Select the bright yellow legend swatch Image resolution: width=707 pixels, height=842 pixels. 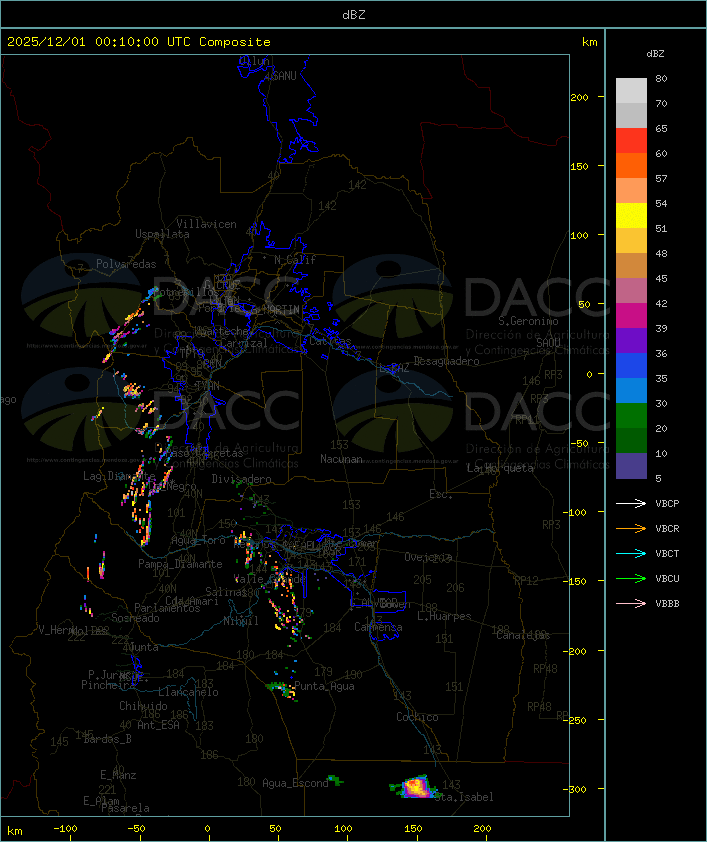(631, 216)
